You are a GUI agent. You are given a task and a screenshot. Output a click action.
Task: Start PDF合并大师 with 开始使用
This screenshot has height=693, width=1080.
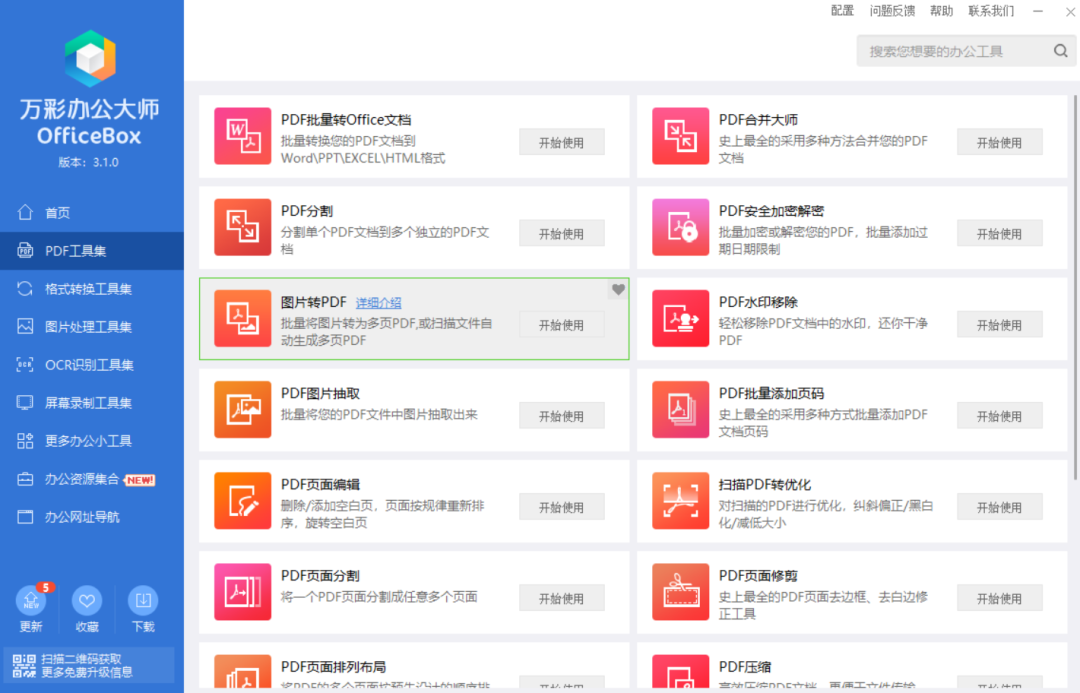(x=999, y=143)
